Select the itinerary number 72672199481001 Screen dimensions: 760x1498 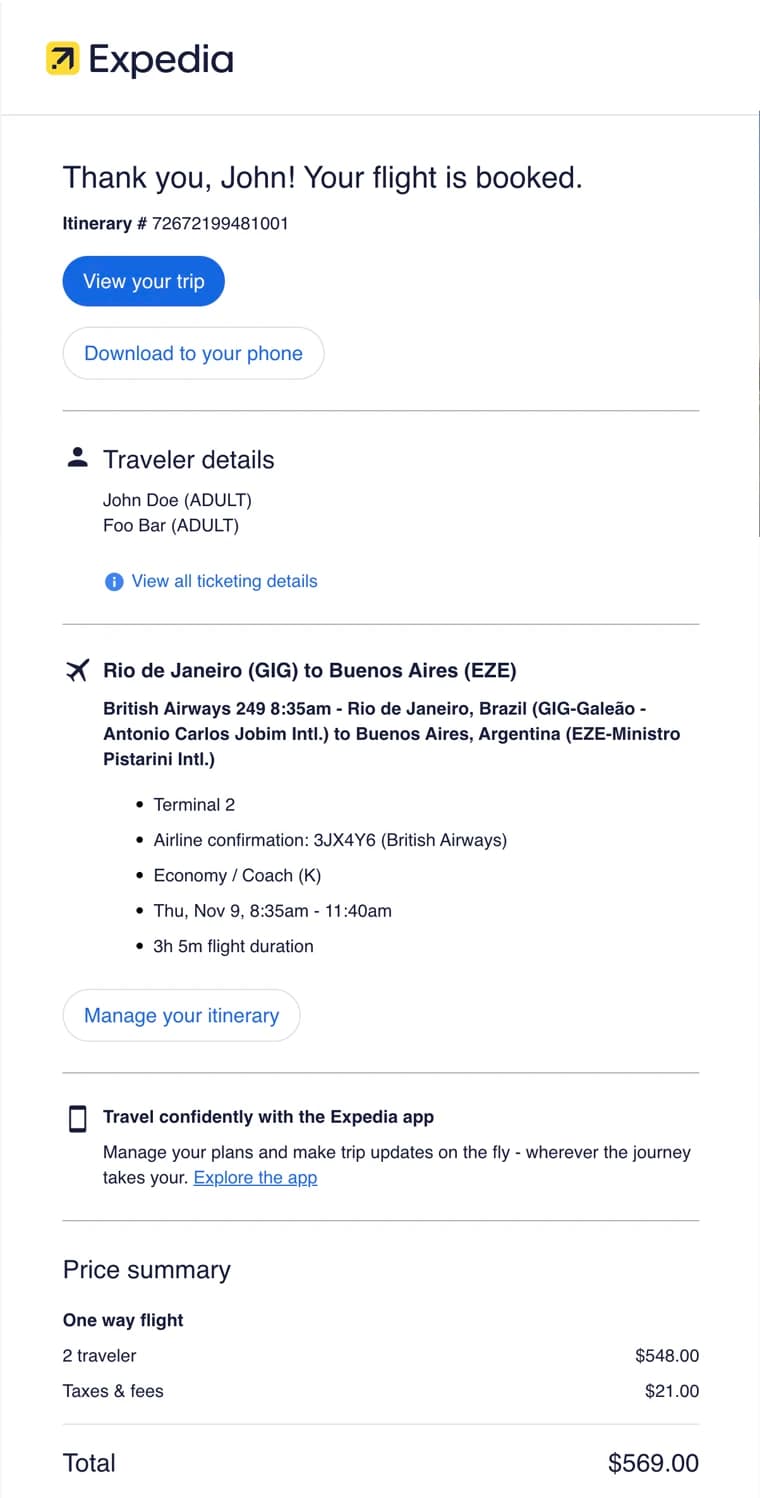222,223
